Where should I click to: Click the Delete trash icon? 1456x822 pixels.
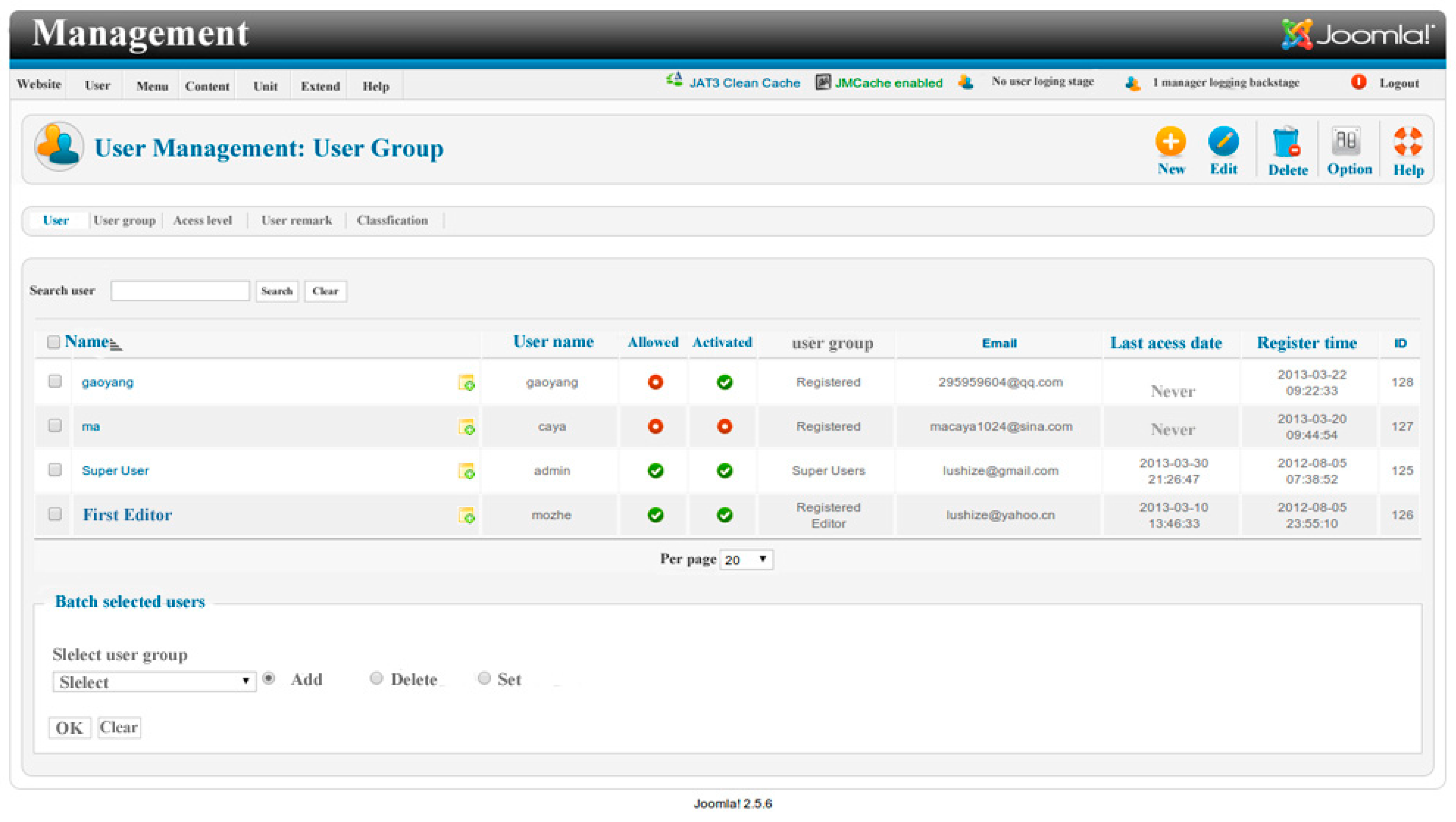pyautogui.click(x=1286, y=143)
